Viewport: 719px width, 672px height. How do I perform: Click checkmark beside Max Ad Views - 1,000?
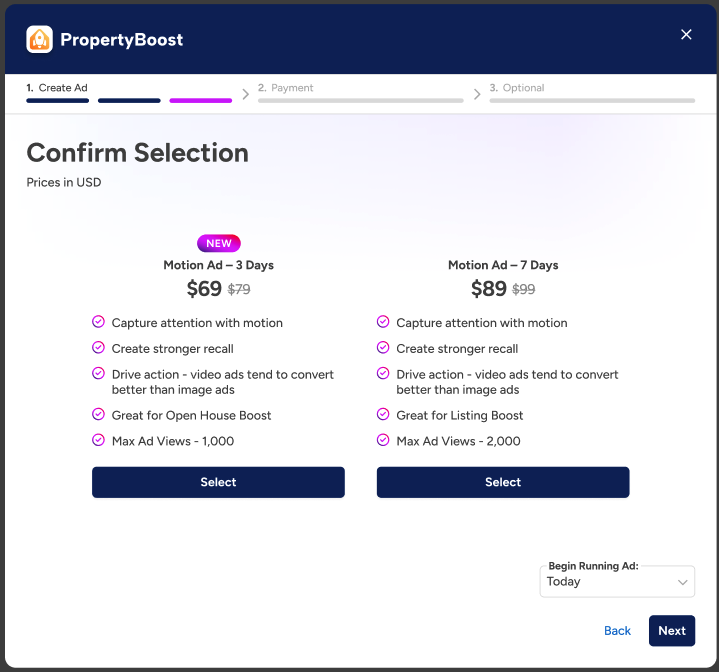tap(98, 440)
